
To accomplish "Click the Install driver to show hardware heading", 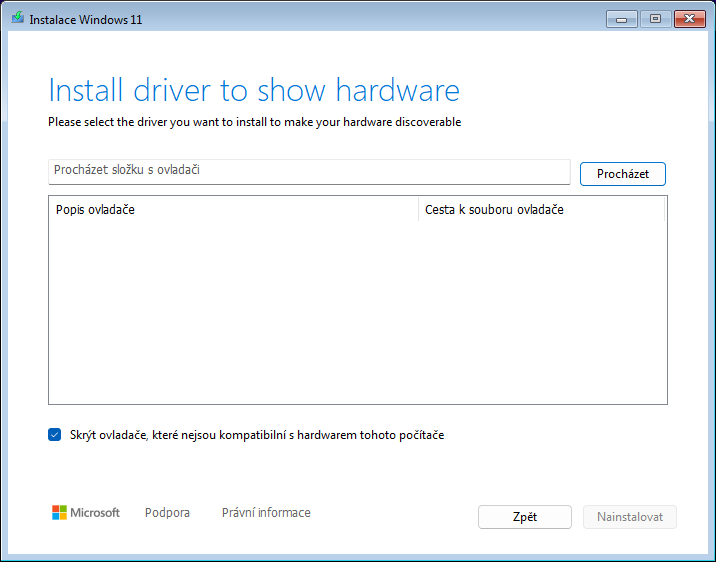I will click(254, 90).
